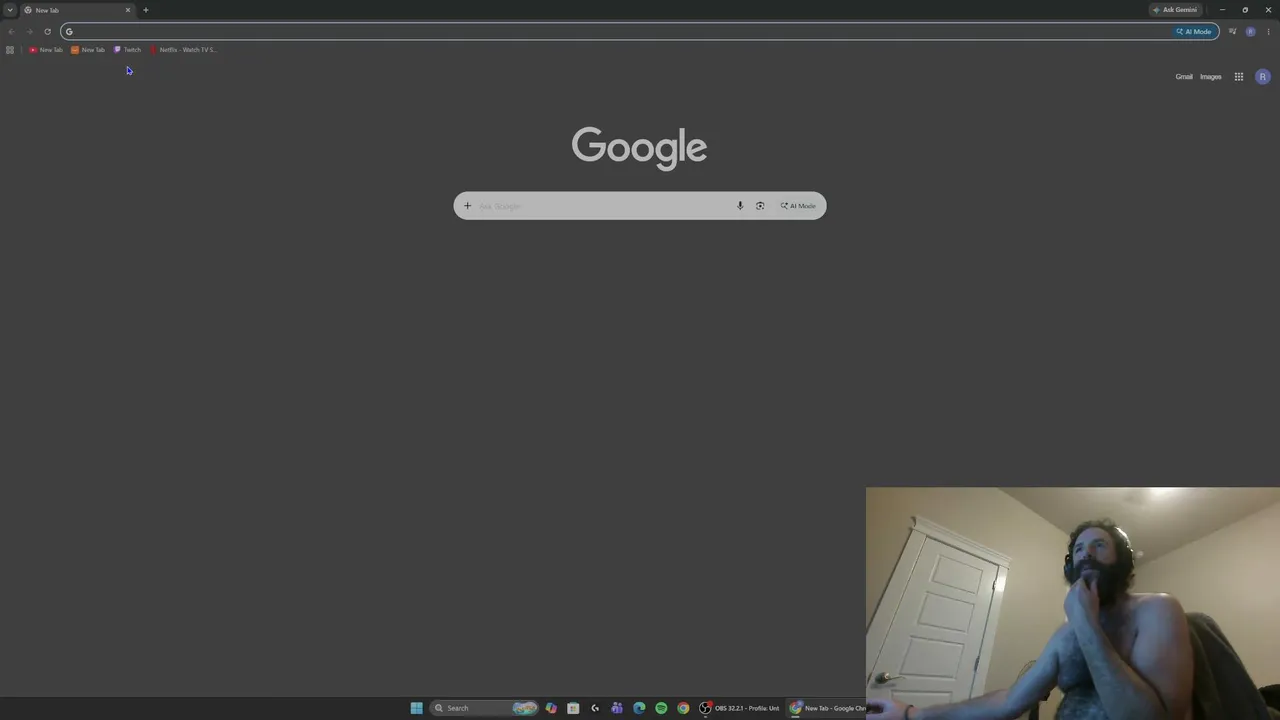Screen dimensions: 1280x720
Task: Click the Ask Gemini button
Action: pyautogui.click(x=1175, y=10)
